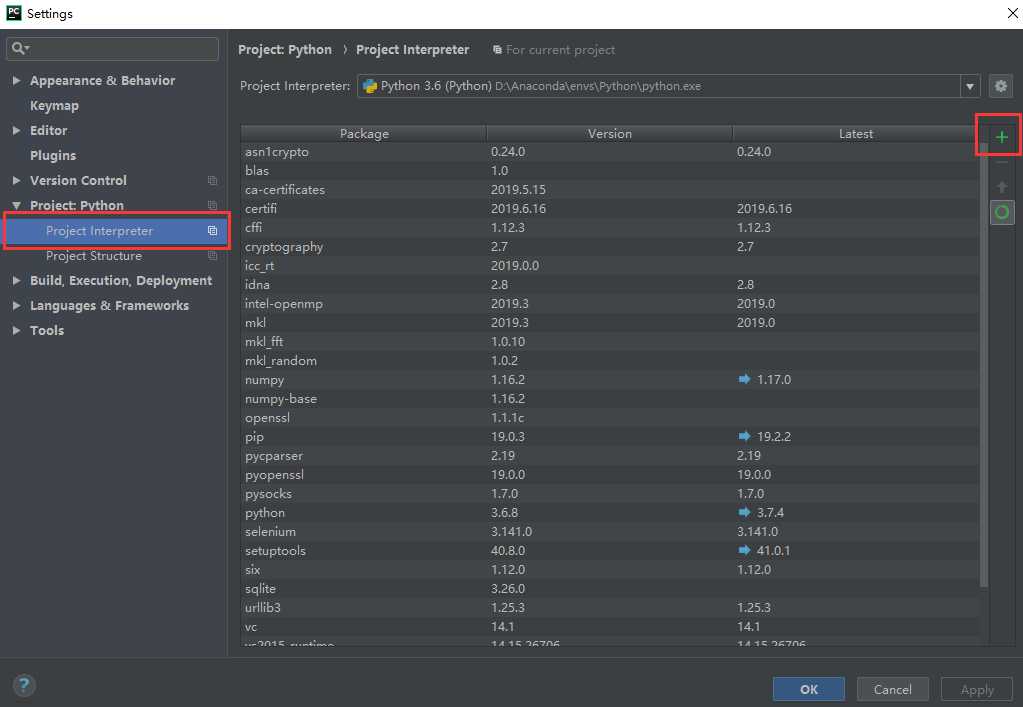
Task: Click the Project: Python breadcrumb
Action: (284, 50)
